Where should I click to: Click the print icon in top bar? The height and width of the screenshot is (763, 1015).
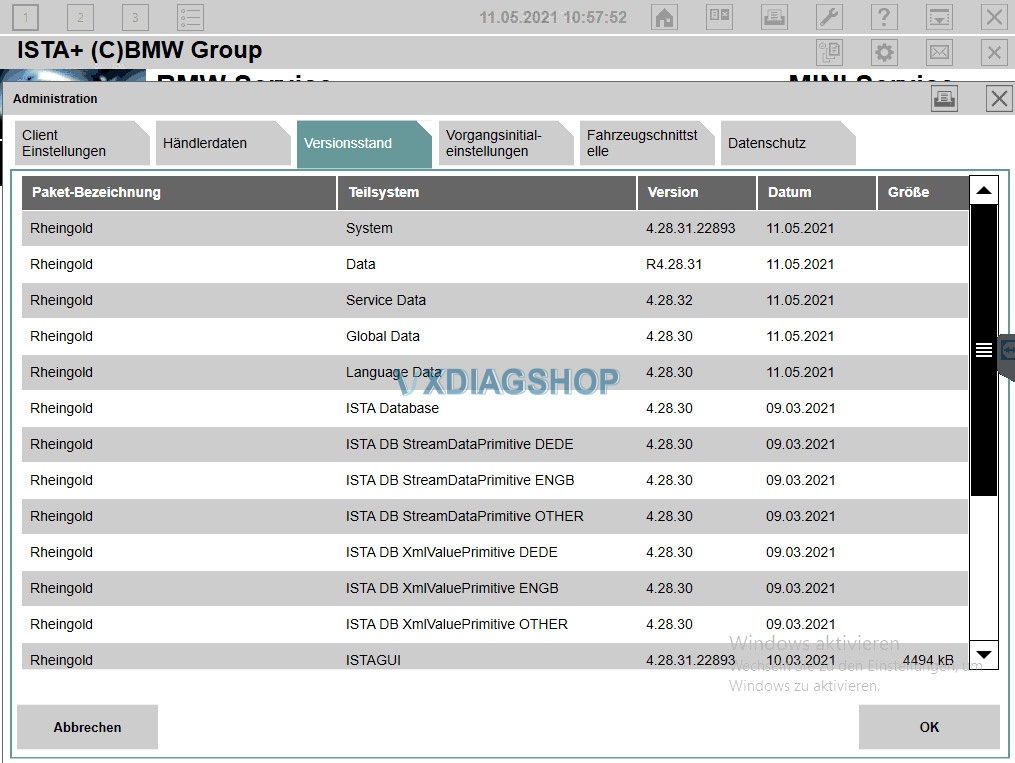pyautogui.click(x=774, y=17)
